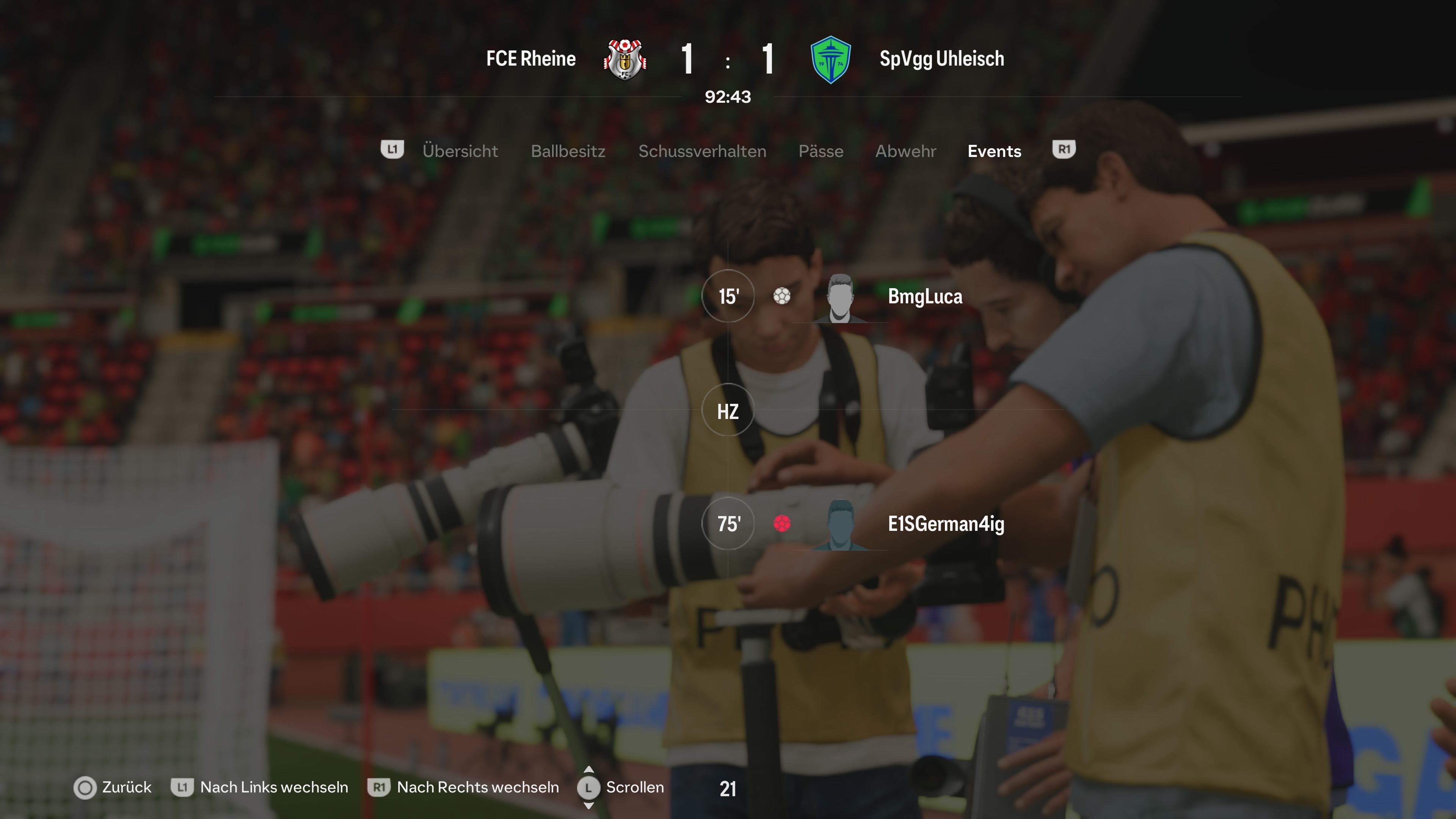
Task: Open the Ballbesitz tab
Action: (568, 152)
